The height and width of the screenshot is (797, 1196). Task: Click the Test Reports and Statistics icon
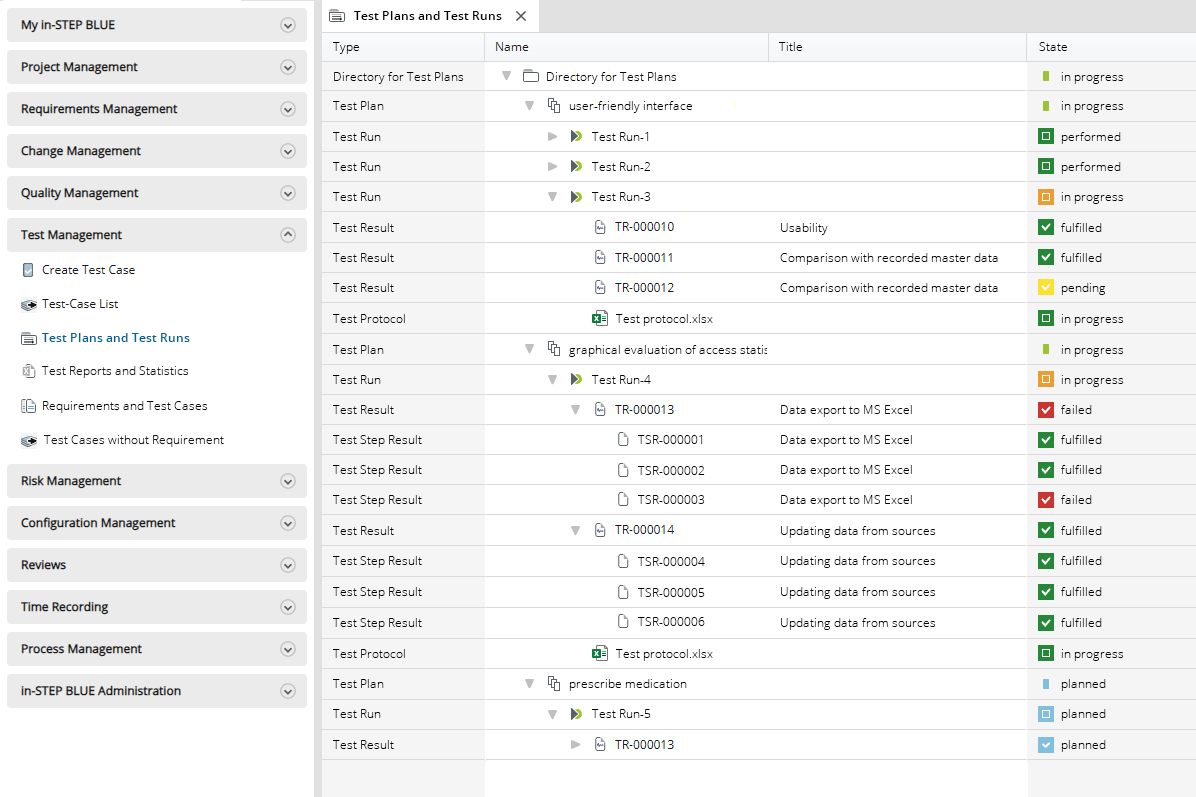pos(29,370)
